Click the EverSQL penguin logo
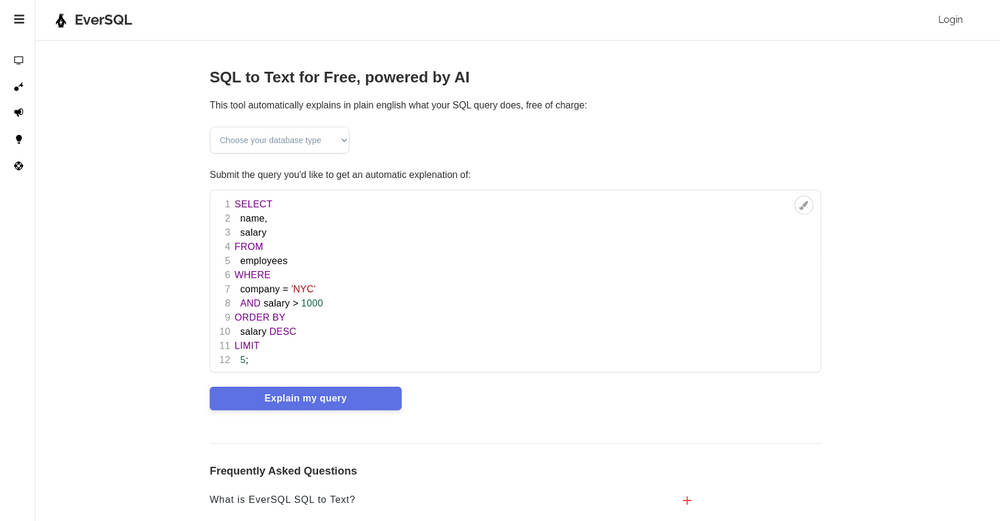 click(61, 20)
